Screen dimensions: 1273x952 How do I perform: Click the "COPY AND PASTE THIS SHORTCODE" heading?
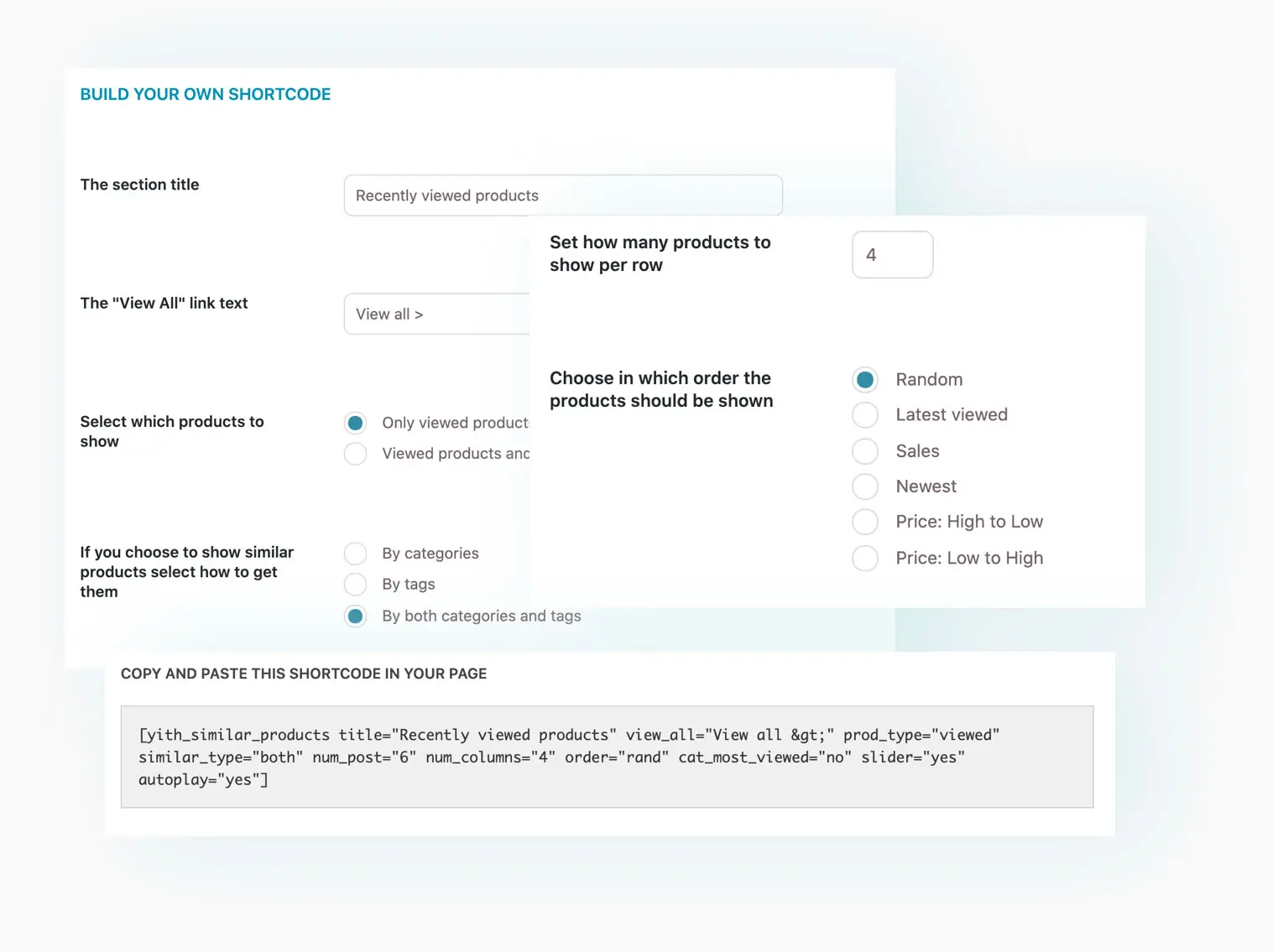click(304, 674)
